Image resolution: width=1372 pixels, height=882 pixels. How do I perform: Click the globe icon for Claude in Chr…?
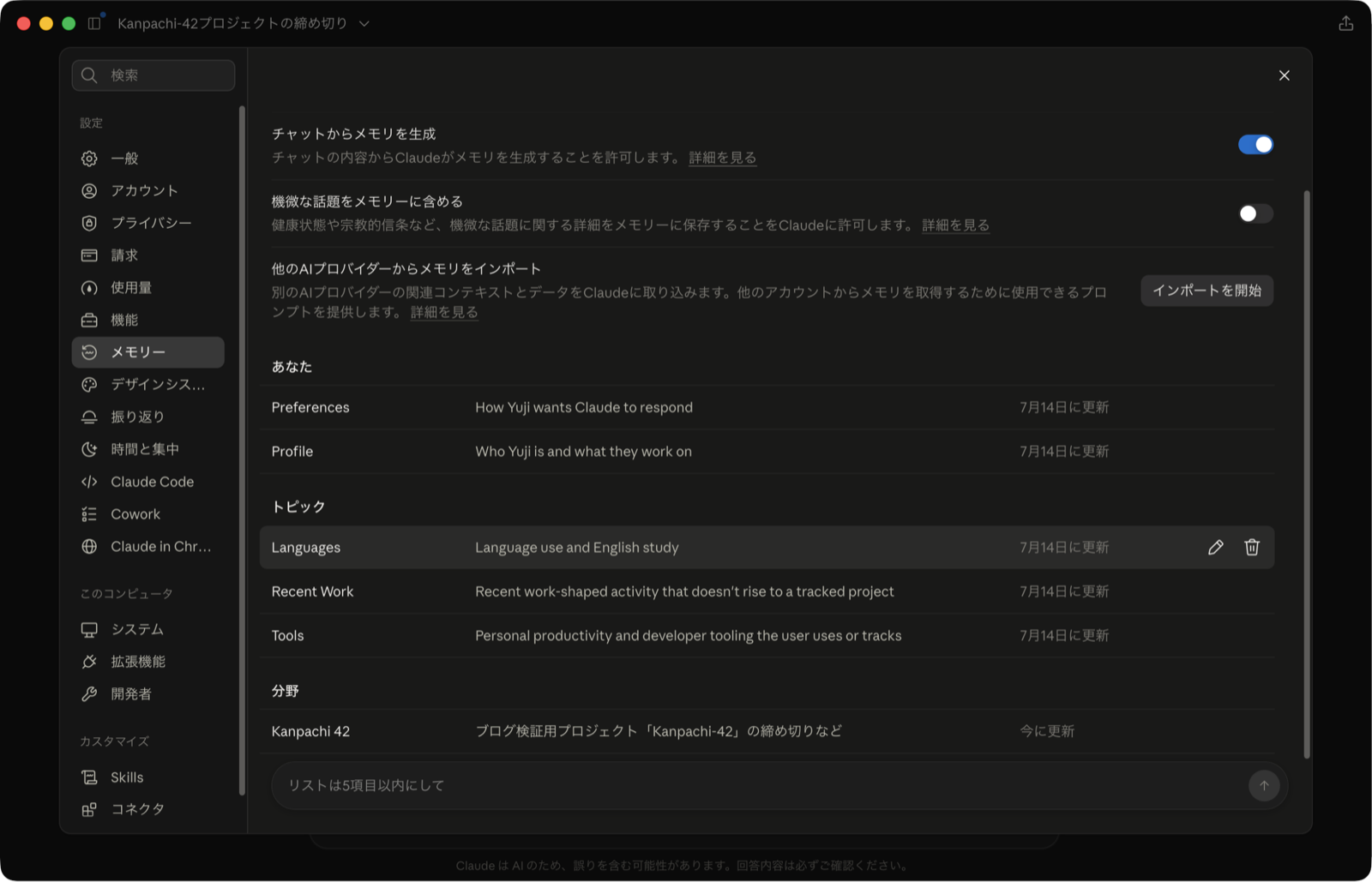89,546
